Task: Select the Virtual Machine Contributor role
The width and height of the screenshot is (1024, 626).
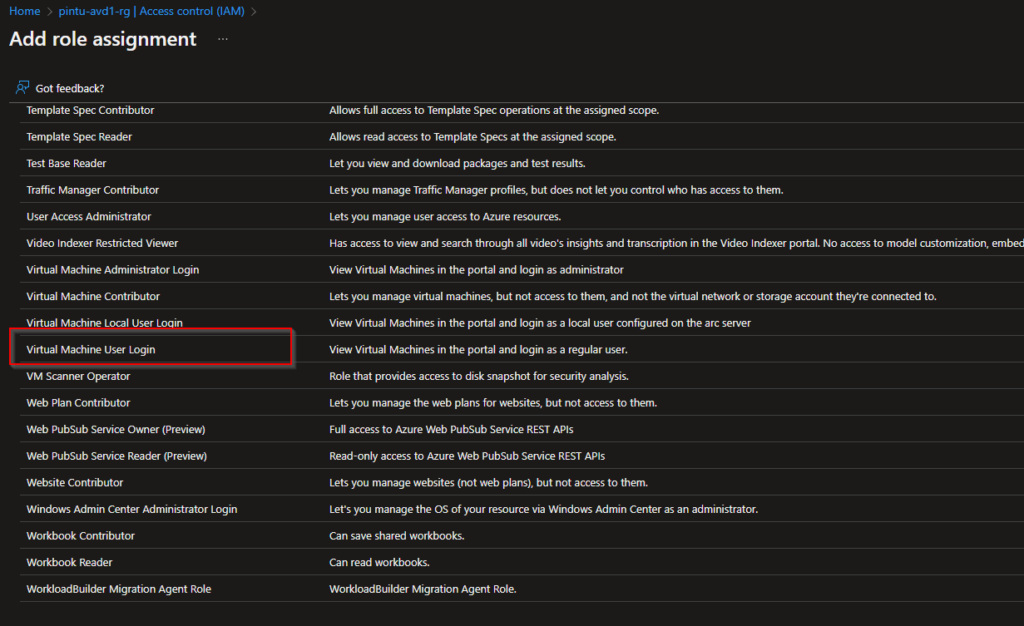Action: (x=93, y=296)
